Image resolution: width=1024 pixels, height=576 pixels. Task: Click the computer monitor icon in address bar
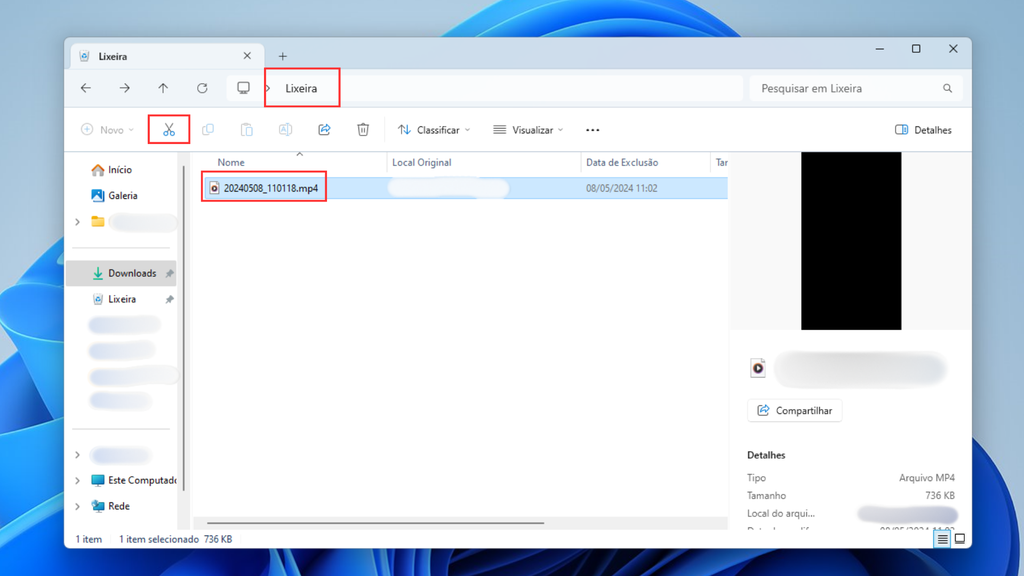click(243, 88)
